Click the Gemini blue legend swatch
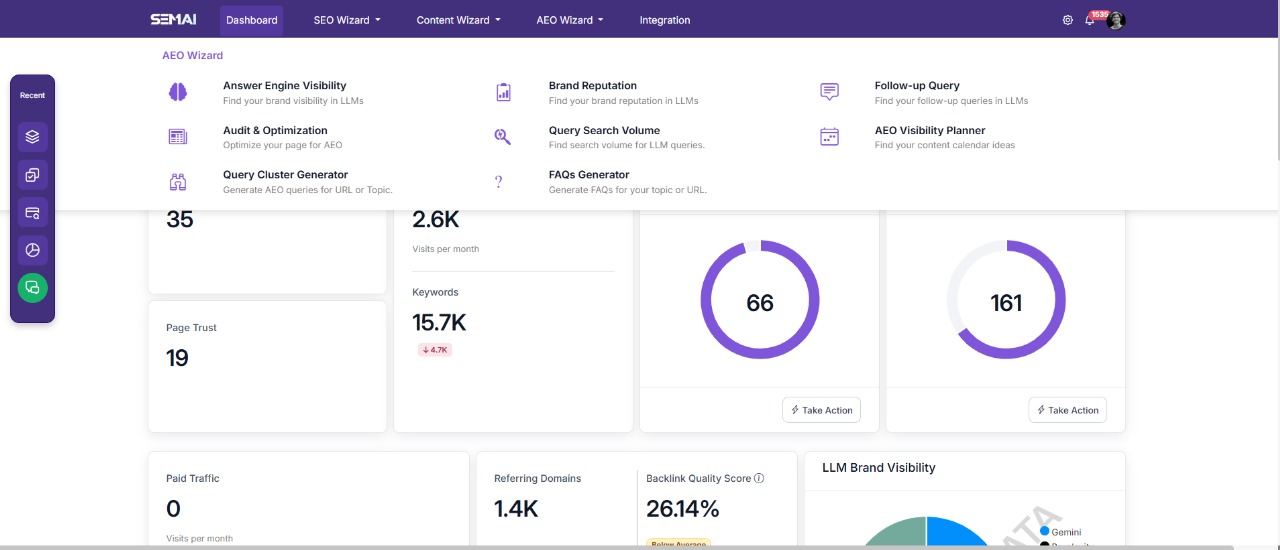Screen dimensions: 1280x550 [x=1045, y=531]
